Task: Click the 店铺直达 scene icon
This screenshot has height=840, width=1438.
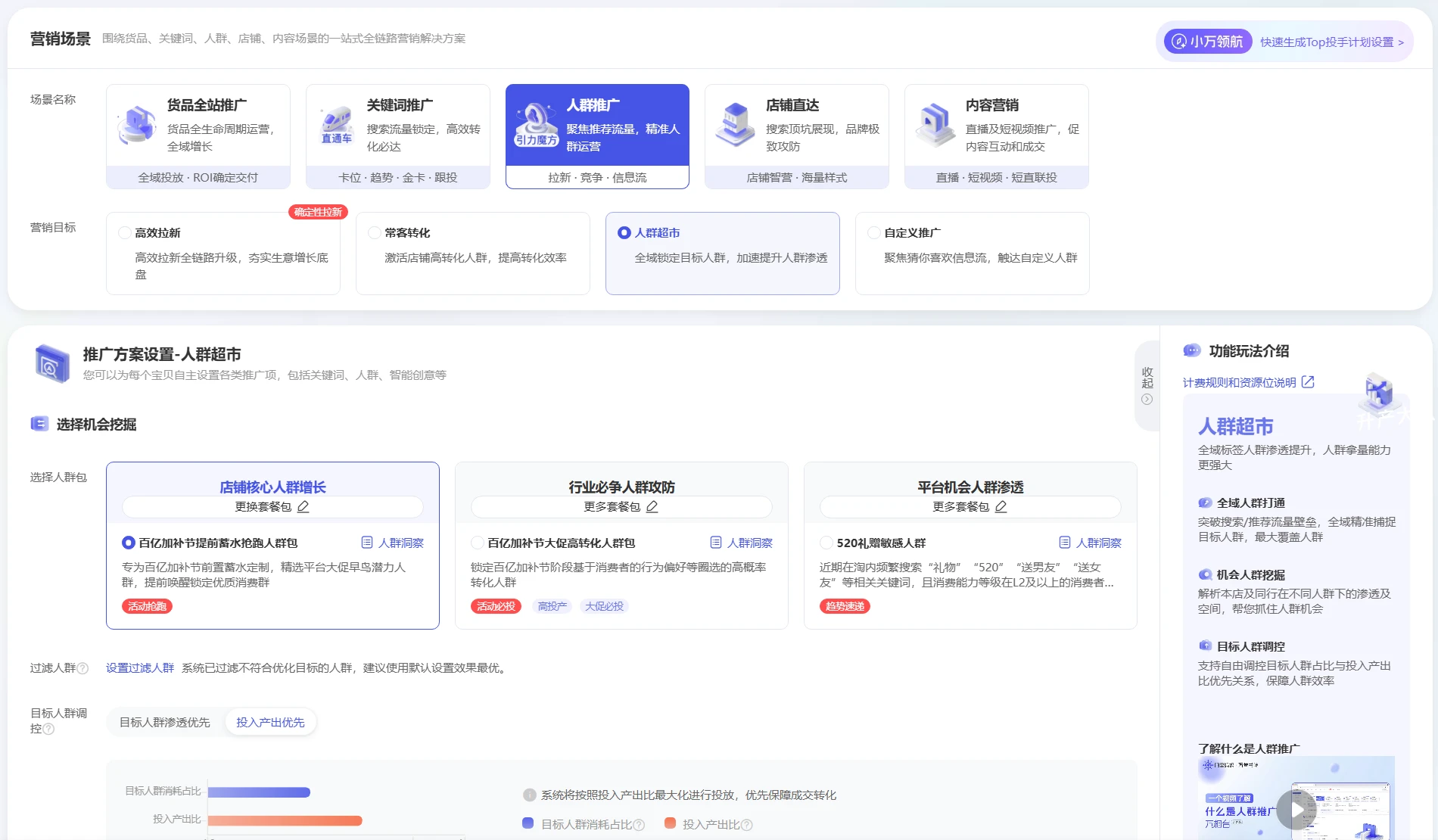Action: (x=736, y=125)
